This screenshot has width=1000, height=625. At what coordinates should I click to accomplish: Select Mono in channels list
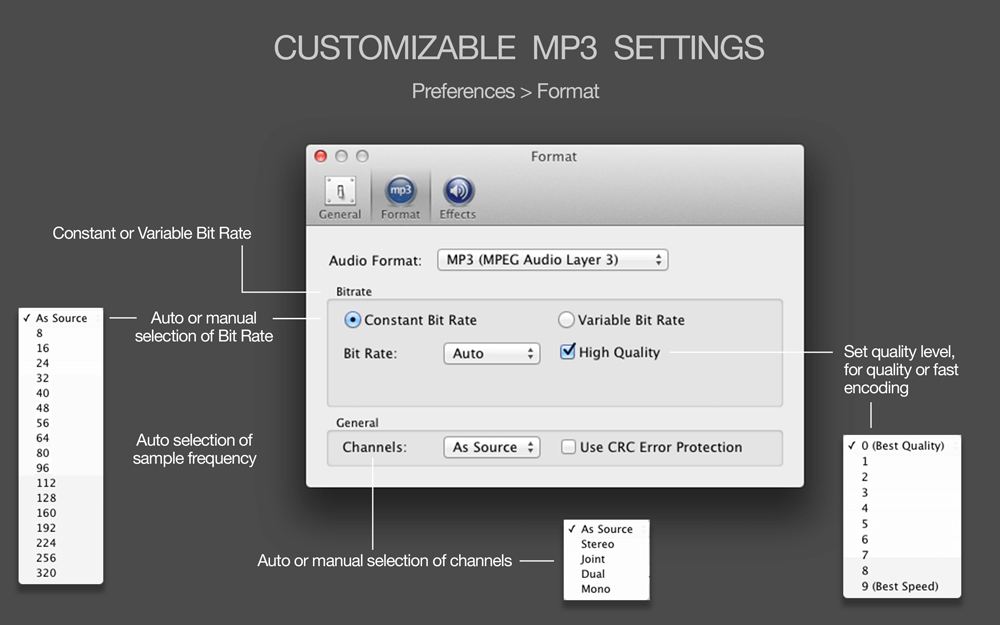click(x=607, y=589)
